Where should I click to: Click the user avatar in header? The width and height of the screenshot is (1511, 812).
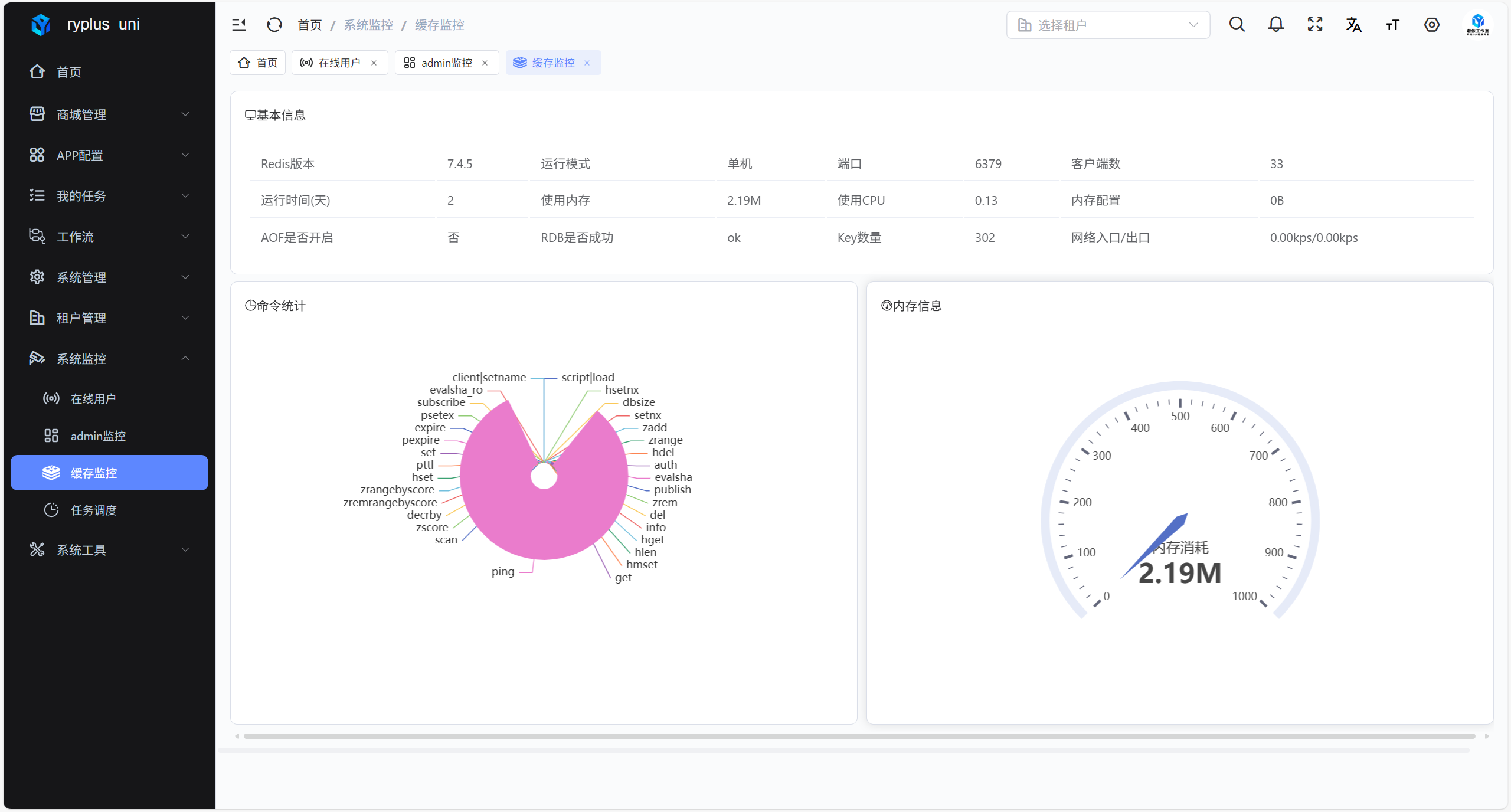point(1477,25)
